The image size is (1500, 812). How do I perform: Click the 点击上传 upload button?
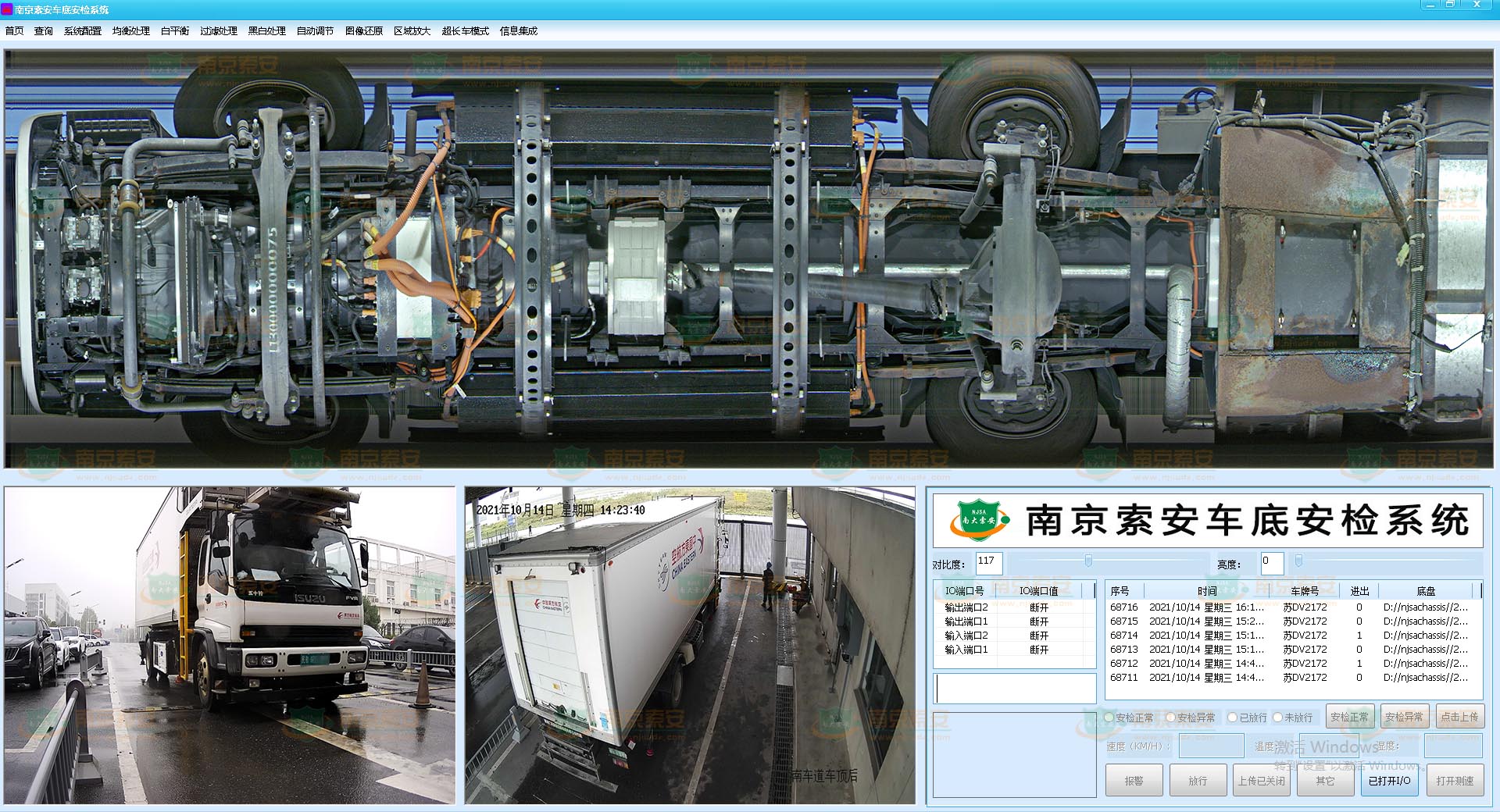1459,717
